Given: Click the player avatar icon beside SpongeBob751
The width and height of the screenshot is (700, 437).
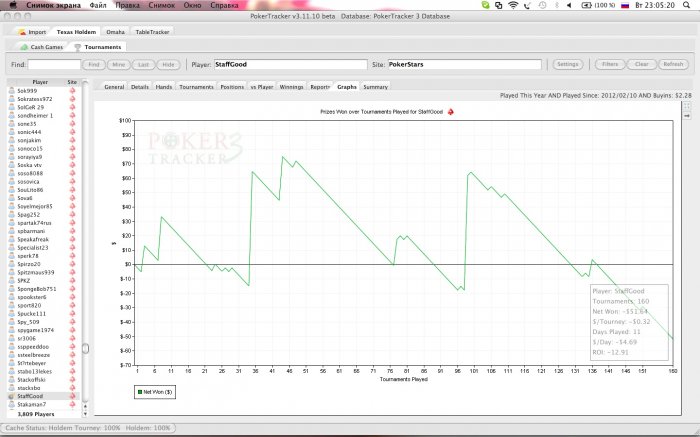Looking at the screenshot, I should tap(12, 289).
